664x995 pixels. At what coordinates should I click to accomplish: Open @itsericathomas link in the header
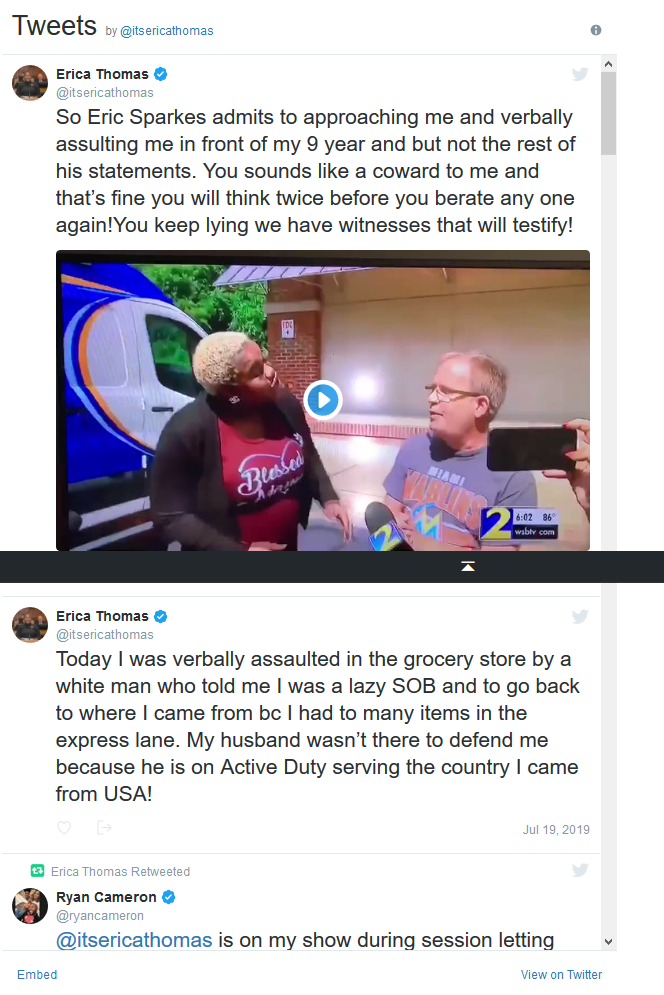[x=166, y=30]
